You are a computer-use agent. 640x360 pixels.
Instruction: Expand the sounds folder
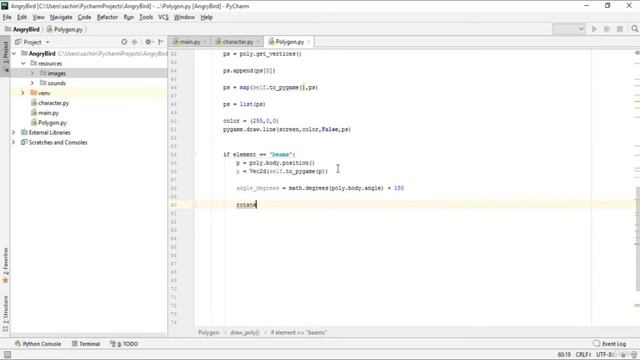[32, 83]
